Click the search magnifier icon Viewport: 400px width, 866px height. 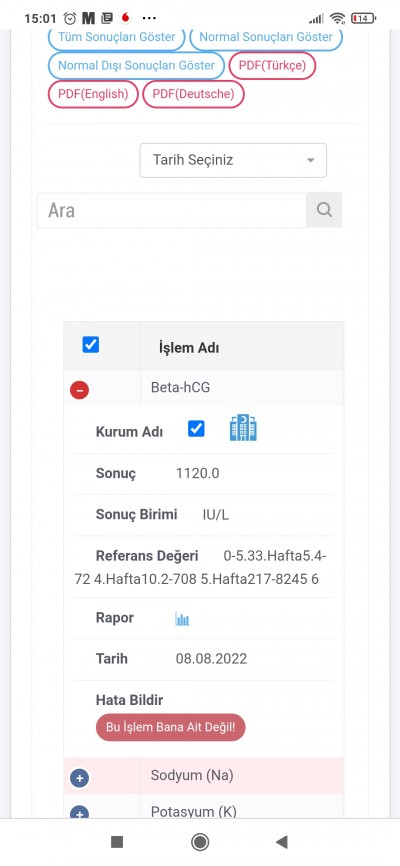click(x=324, y=210)
